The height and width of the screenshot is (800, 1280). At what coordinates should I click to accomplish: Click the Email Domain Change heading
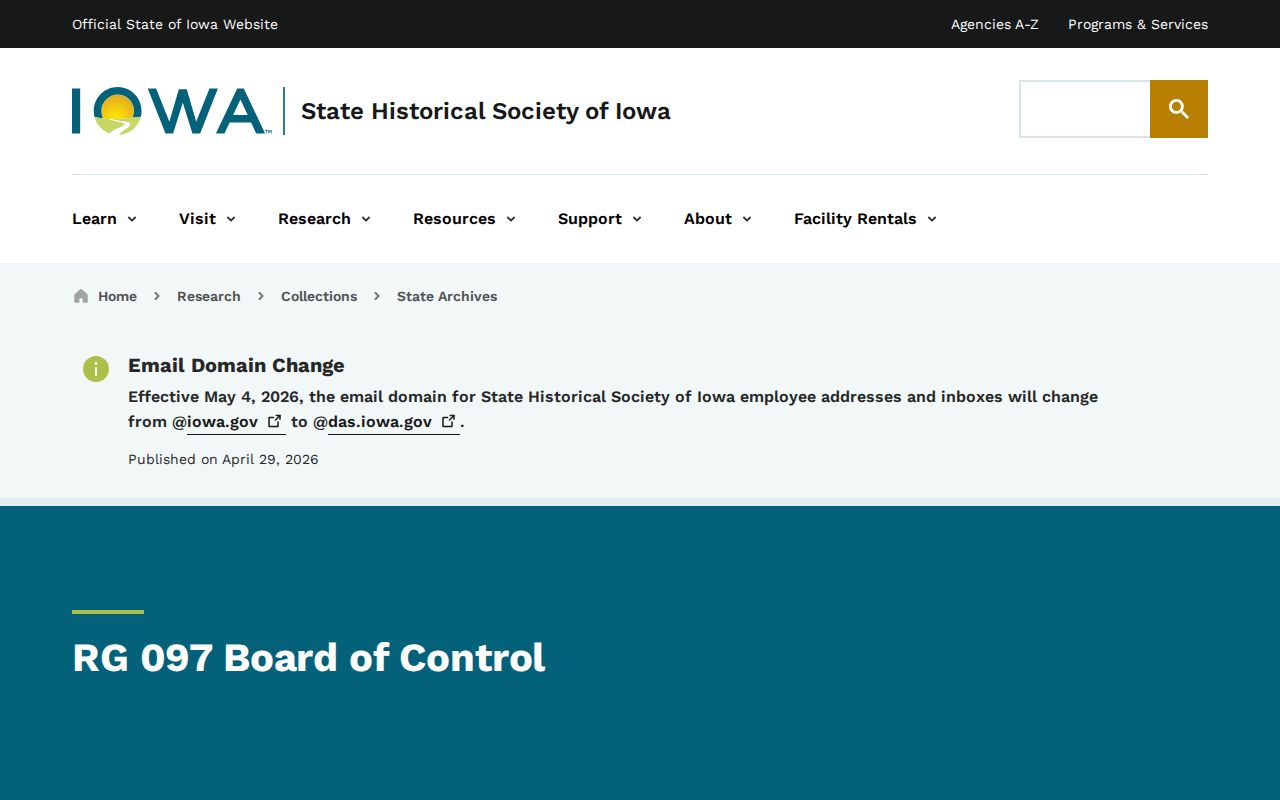tap(236, 365)
